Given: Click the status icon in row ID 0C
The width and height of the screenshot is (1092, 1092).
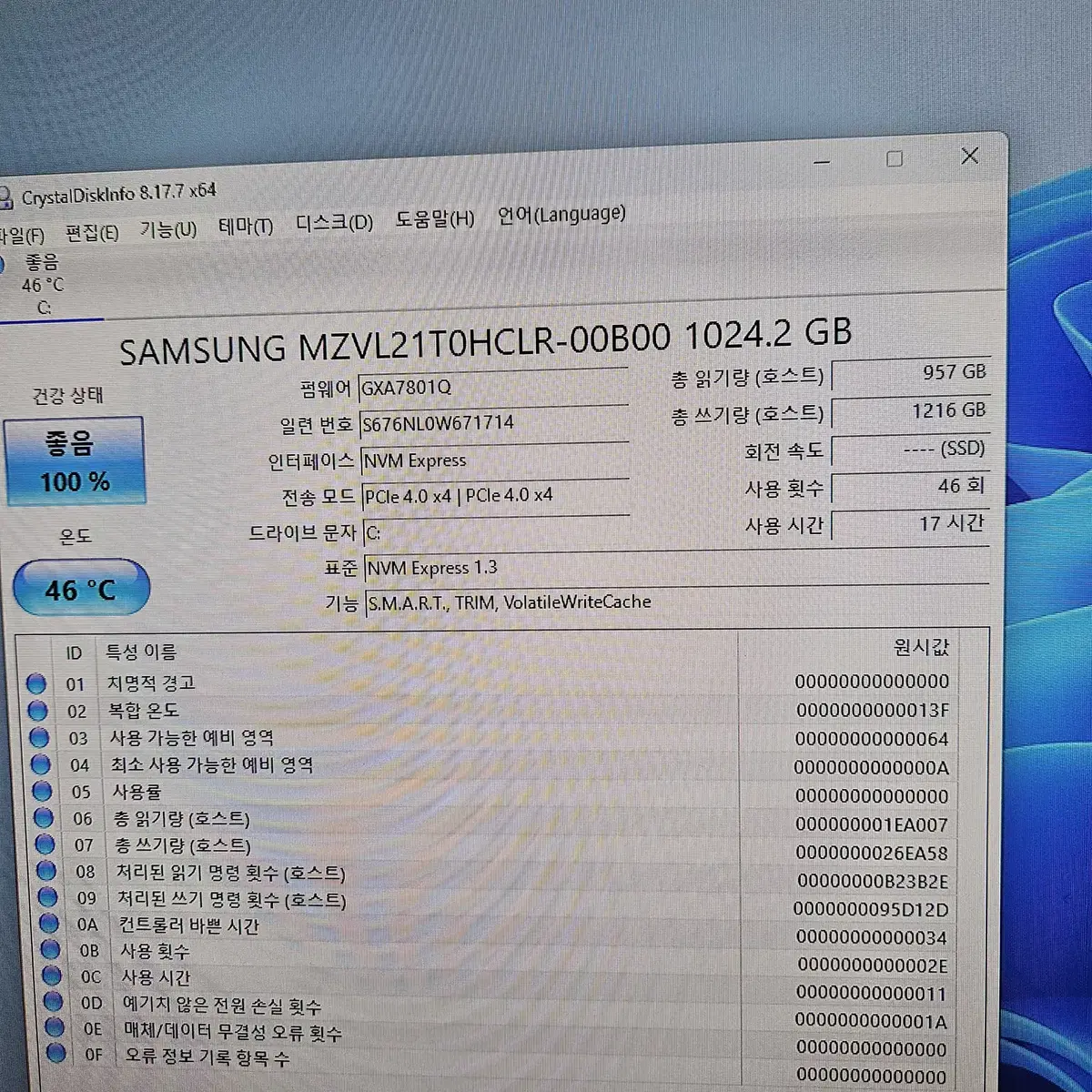Looking at the screenshot, I should (x=53, y=976).
